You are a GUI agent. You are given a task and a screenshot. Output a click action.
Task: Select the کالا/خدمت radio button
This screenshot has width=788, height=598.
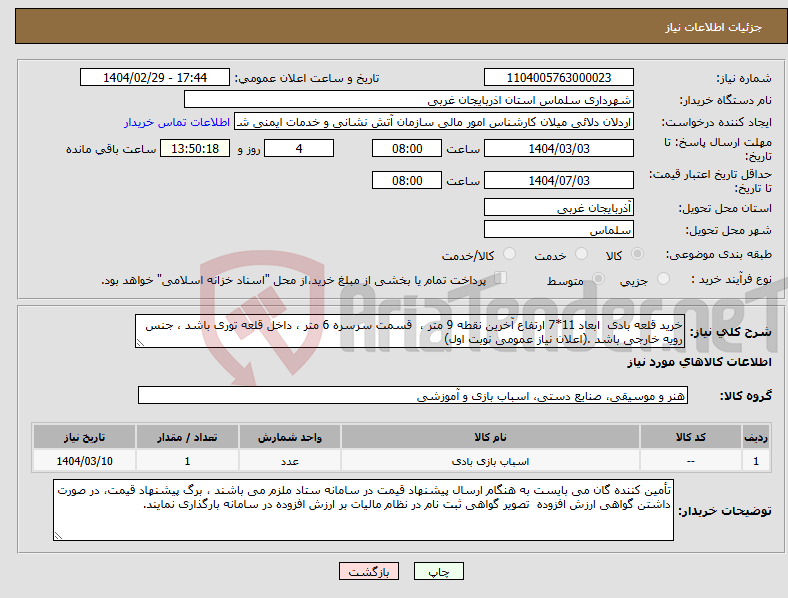(510, 254)
